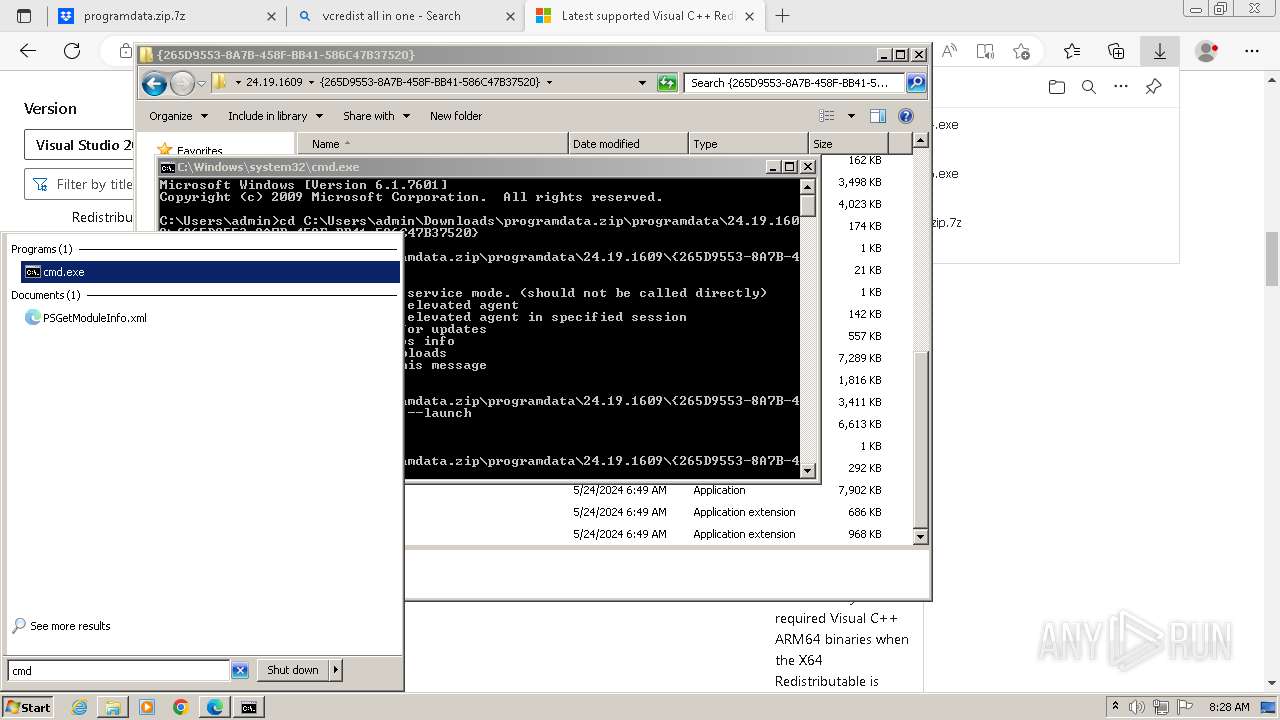Click Read aloud icon in Edge address bar

coord(949,51)
